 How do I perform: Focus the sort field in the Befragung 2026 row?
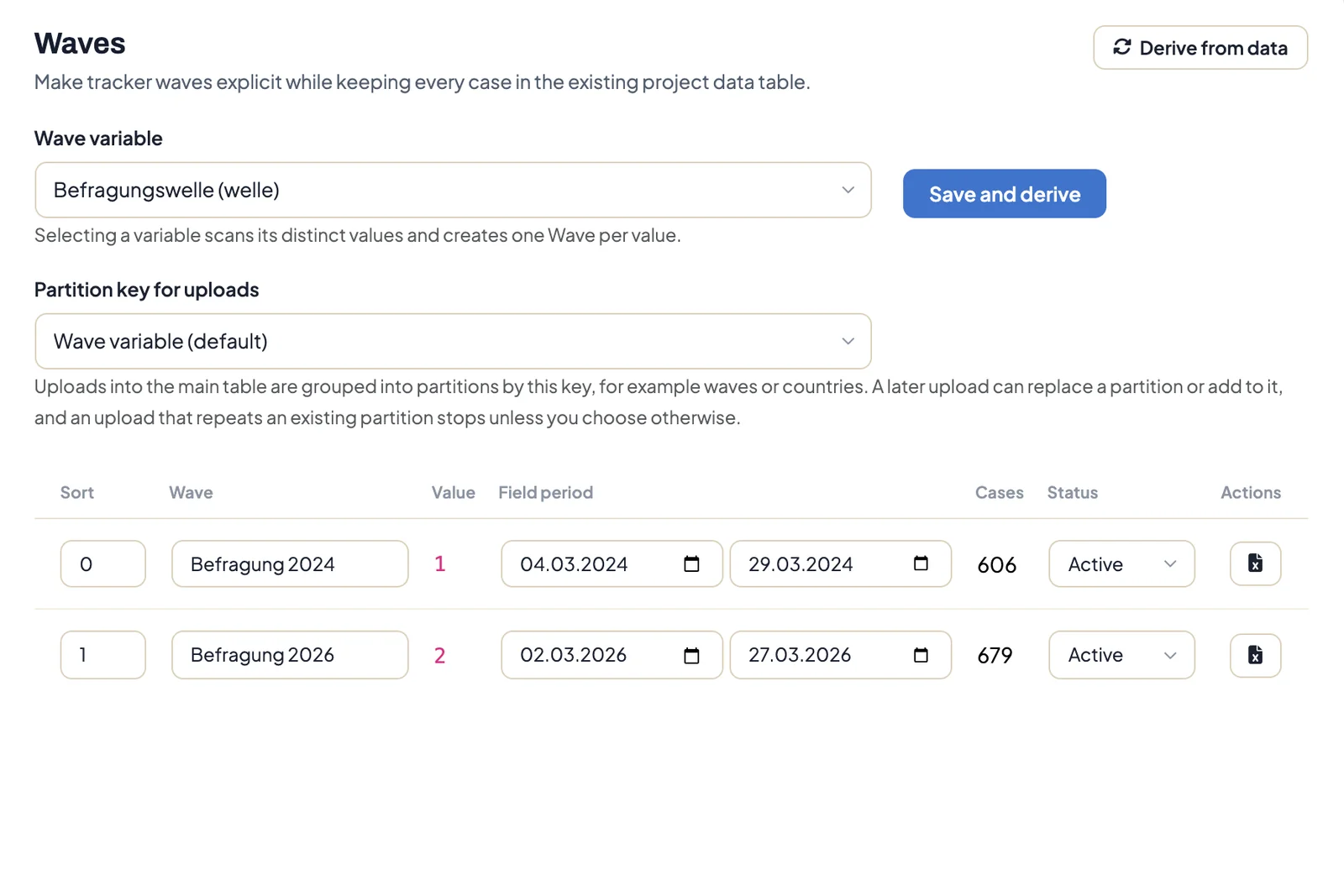click(x=103, y=655)
